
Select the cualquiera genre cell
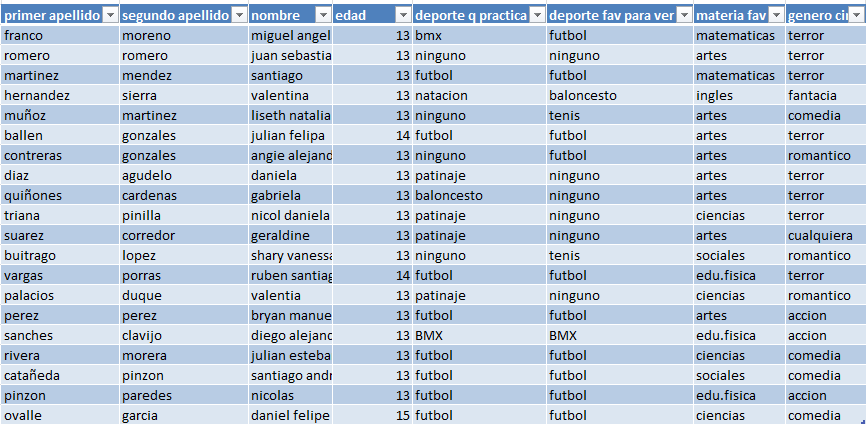824,235
